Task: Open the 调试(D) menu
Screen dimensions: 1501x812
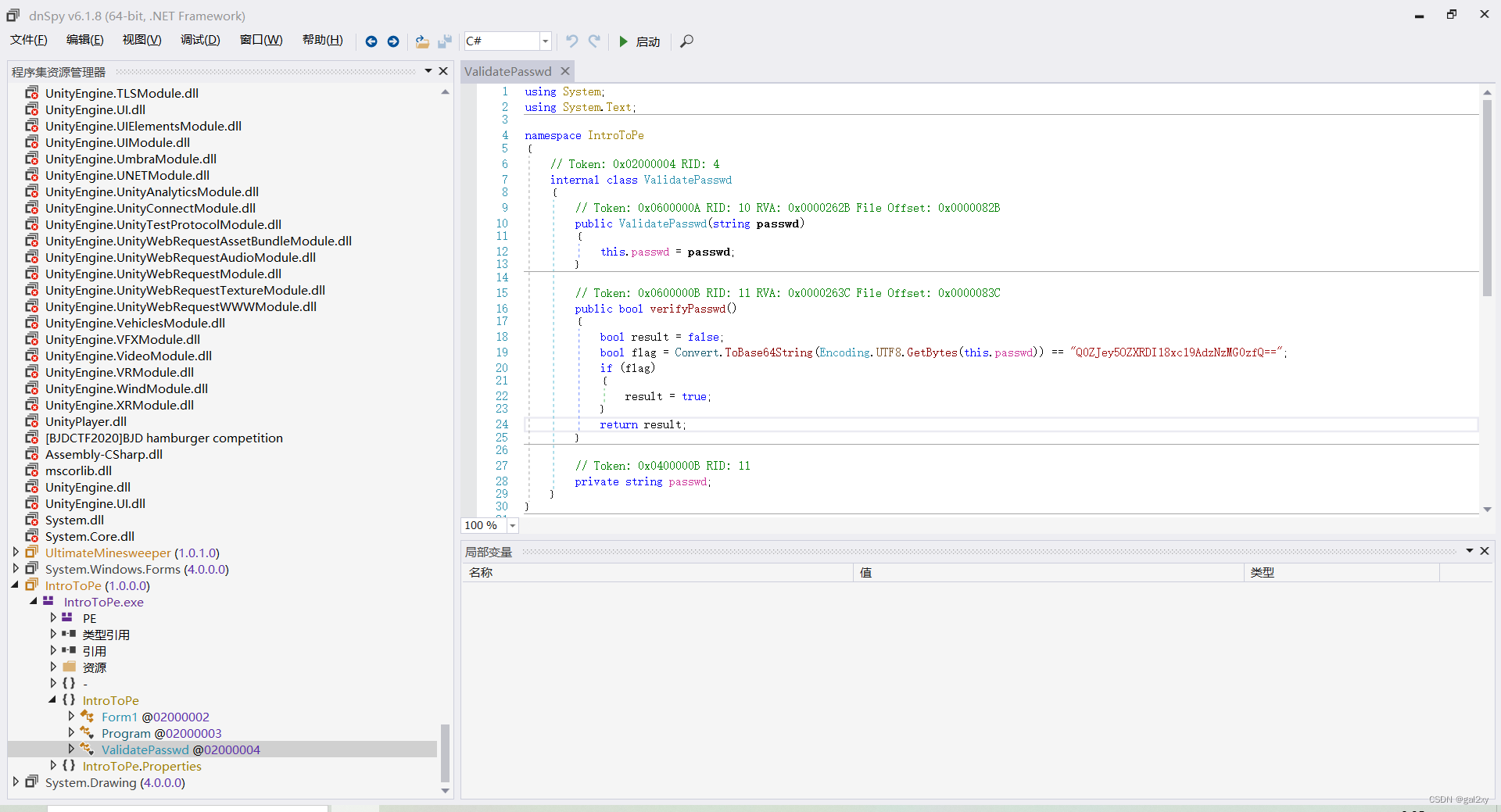Action: tap(200, 40)
